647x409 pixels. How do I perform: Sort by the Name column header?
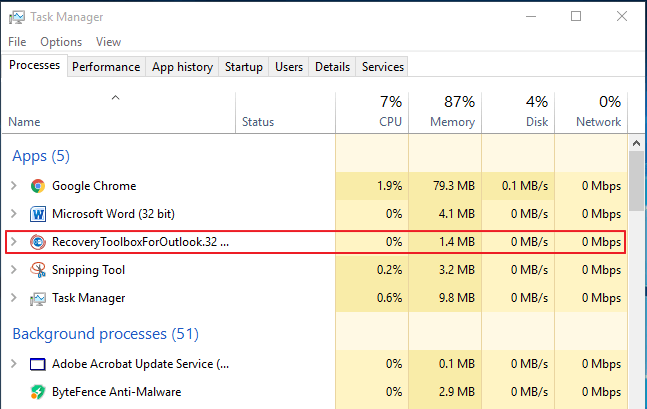(118, 113)
